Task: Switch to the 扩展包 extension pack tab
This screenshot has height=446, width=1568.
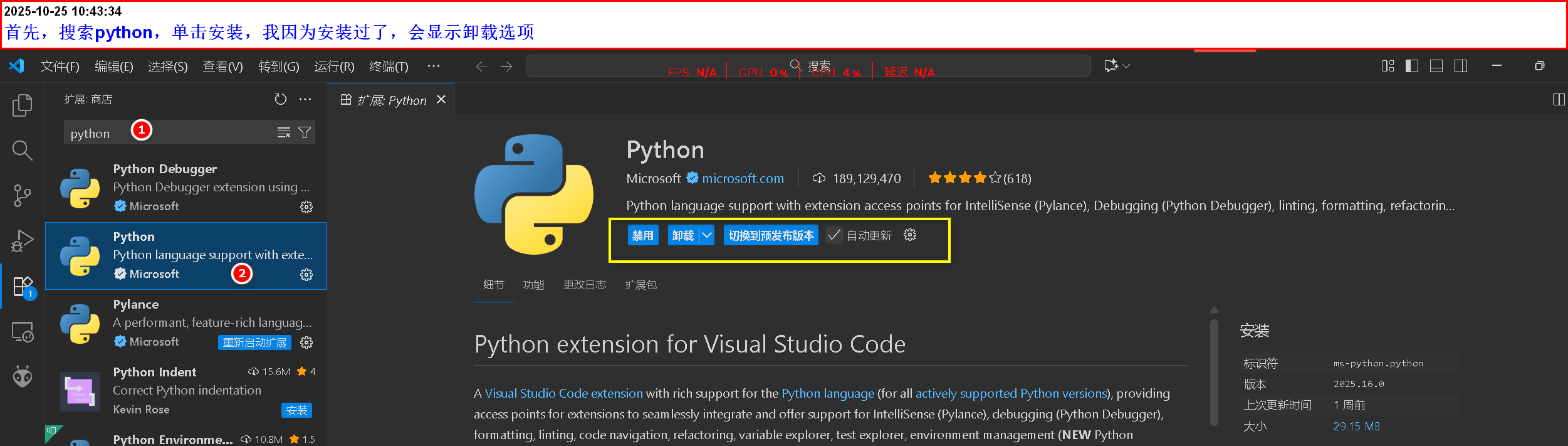Action: click(x=640, y=285)
